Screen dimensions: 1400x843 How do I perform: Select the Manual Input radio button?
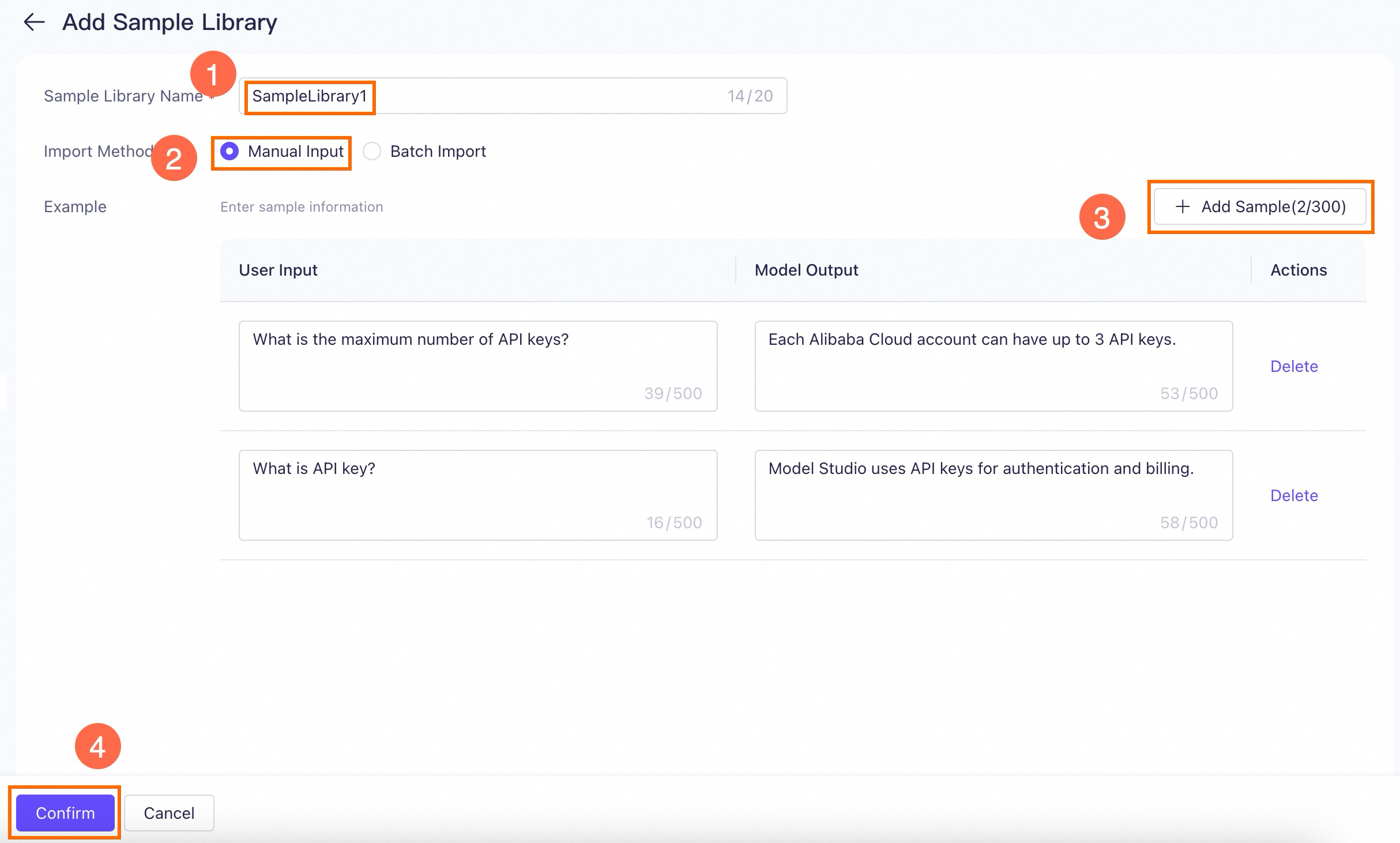click(x=229, y=152)
